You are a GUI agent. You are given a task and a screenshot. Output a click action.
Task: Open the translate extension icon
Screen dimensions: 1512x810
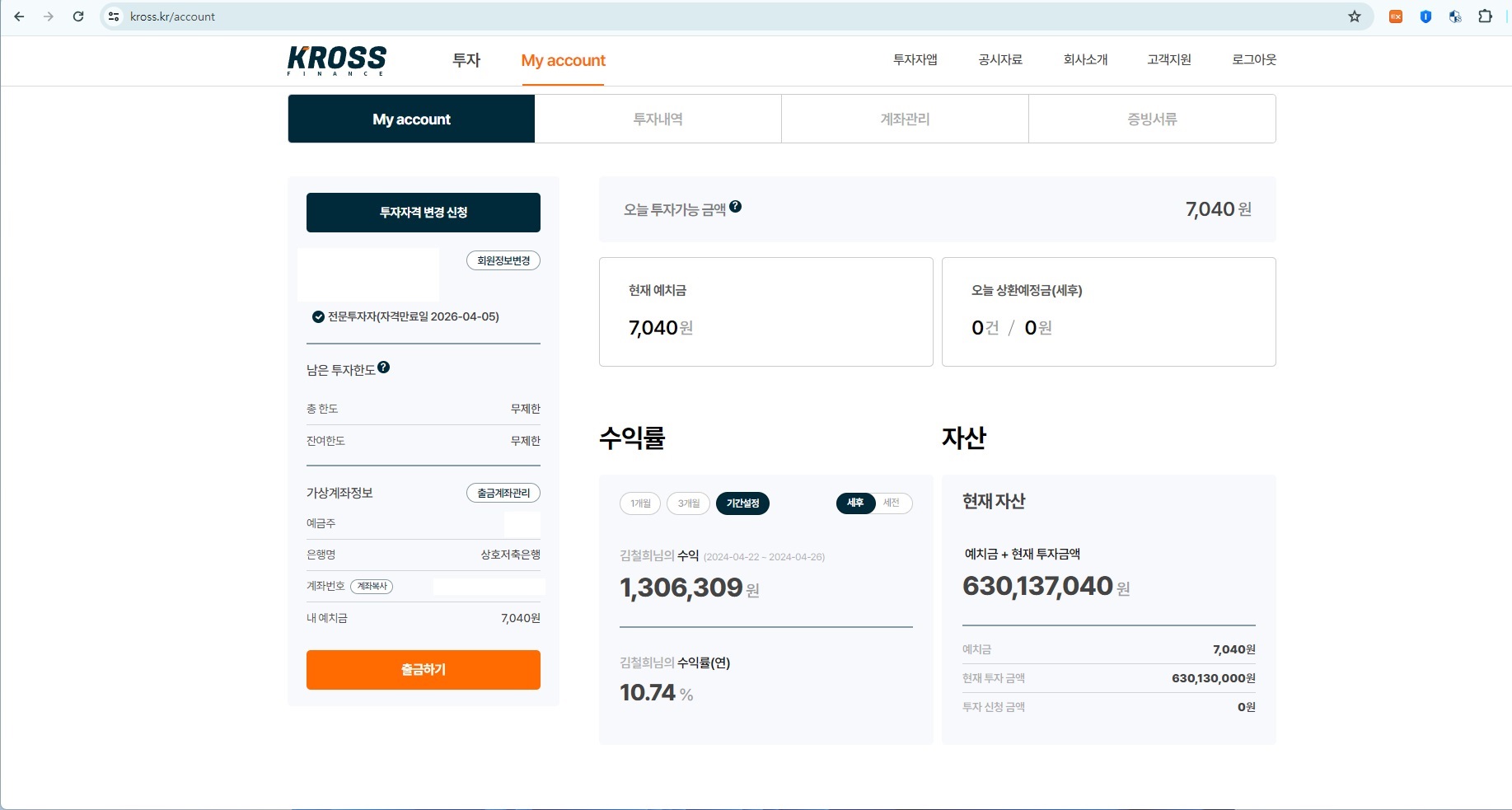[x=1455, y=16]
